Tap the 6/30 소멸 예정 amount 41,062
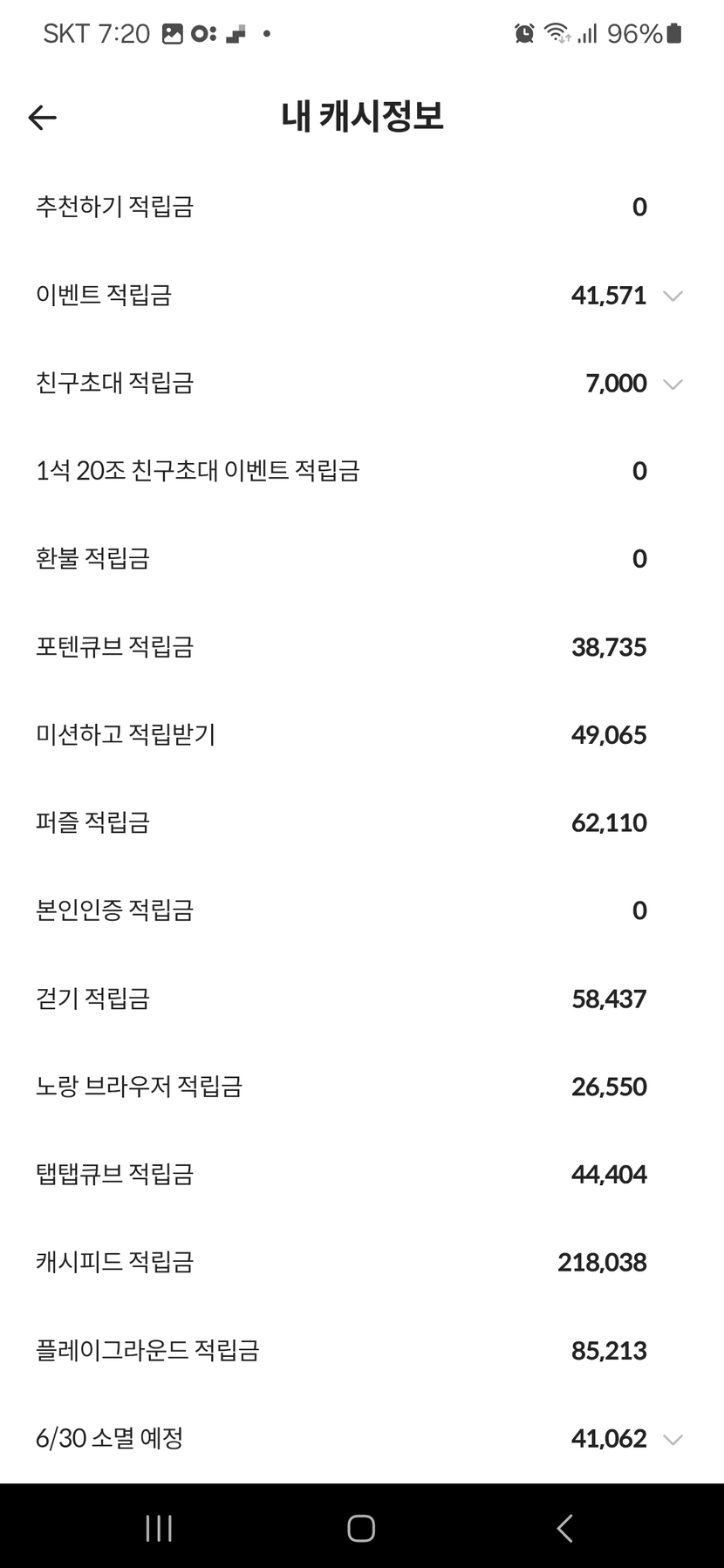This screenshot has height=1568, width=724. pyautogui.click(x=609, y=1439)
